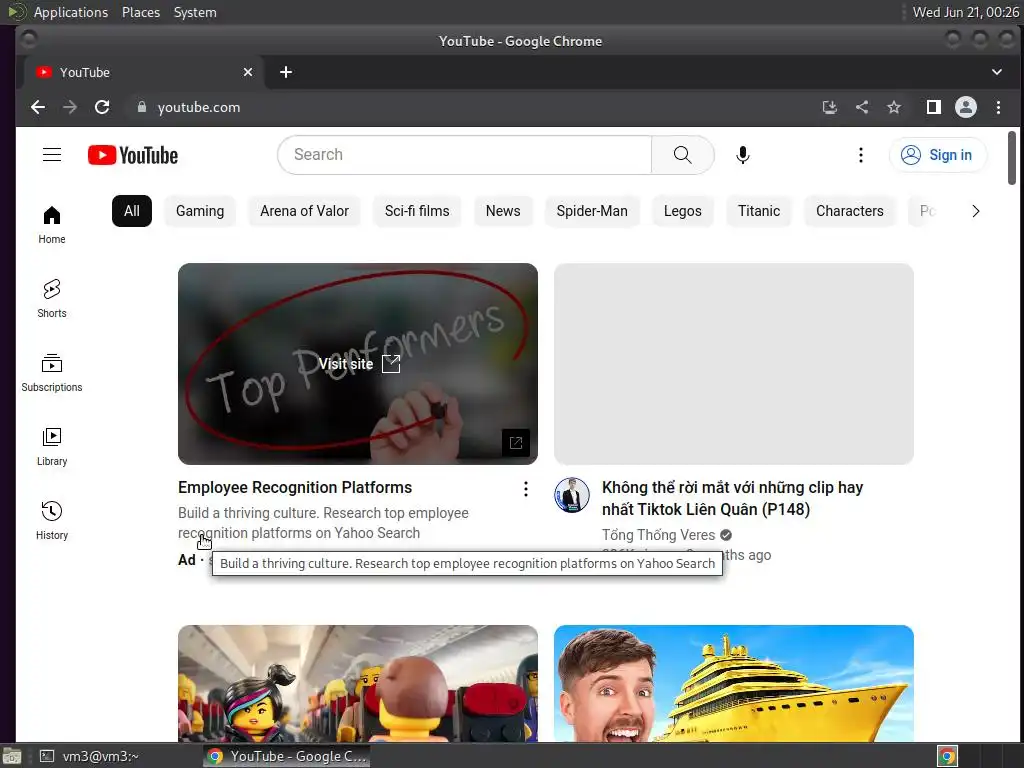
Task: Click the YouTube logo
Action: (x=133, y=155)
